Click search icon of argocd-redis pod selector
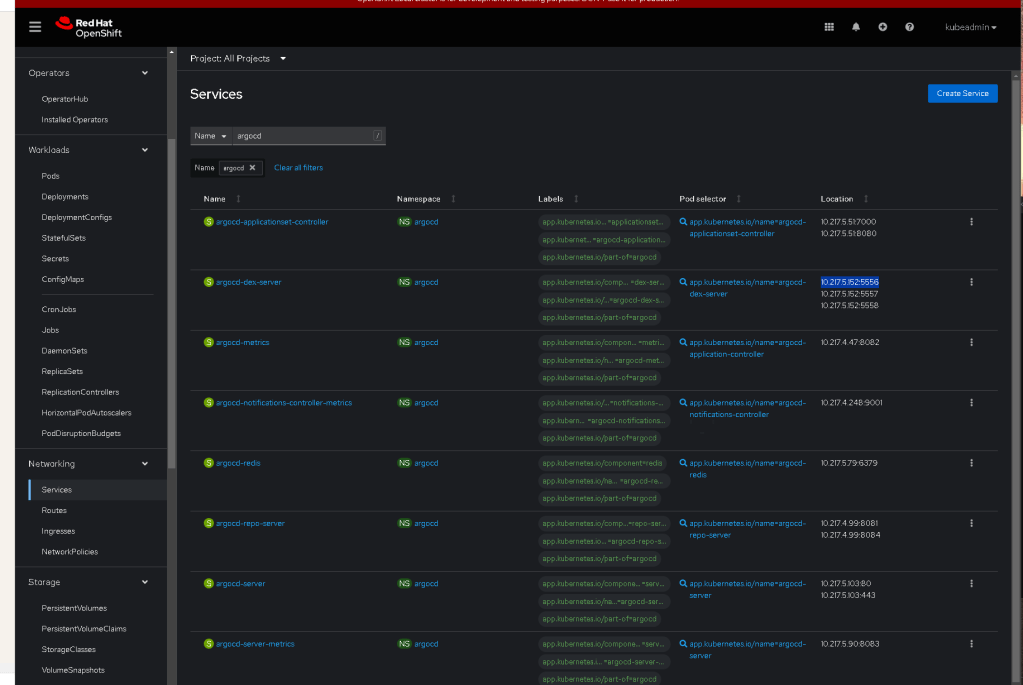 tap(683, 463)
